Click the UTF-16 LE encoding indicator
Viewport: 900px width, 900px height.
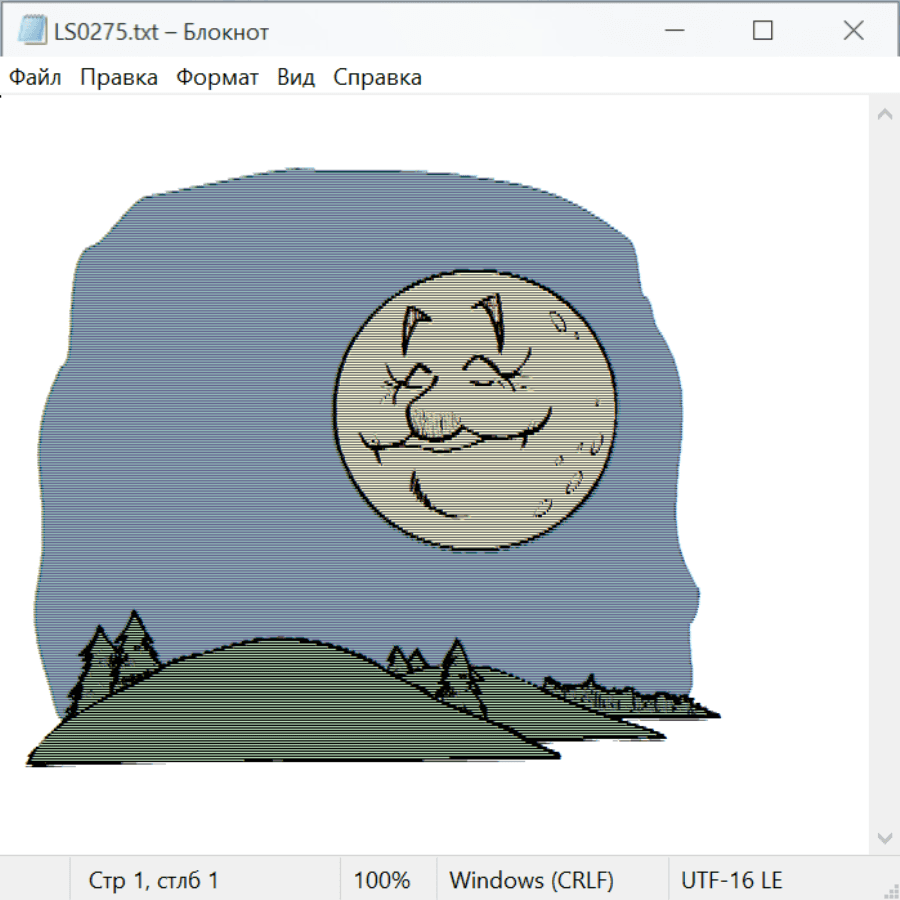point(731,881)
